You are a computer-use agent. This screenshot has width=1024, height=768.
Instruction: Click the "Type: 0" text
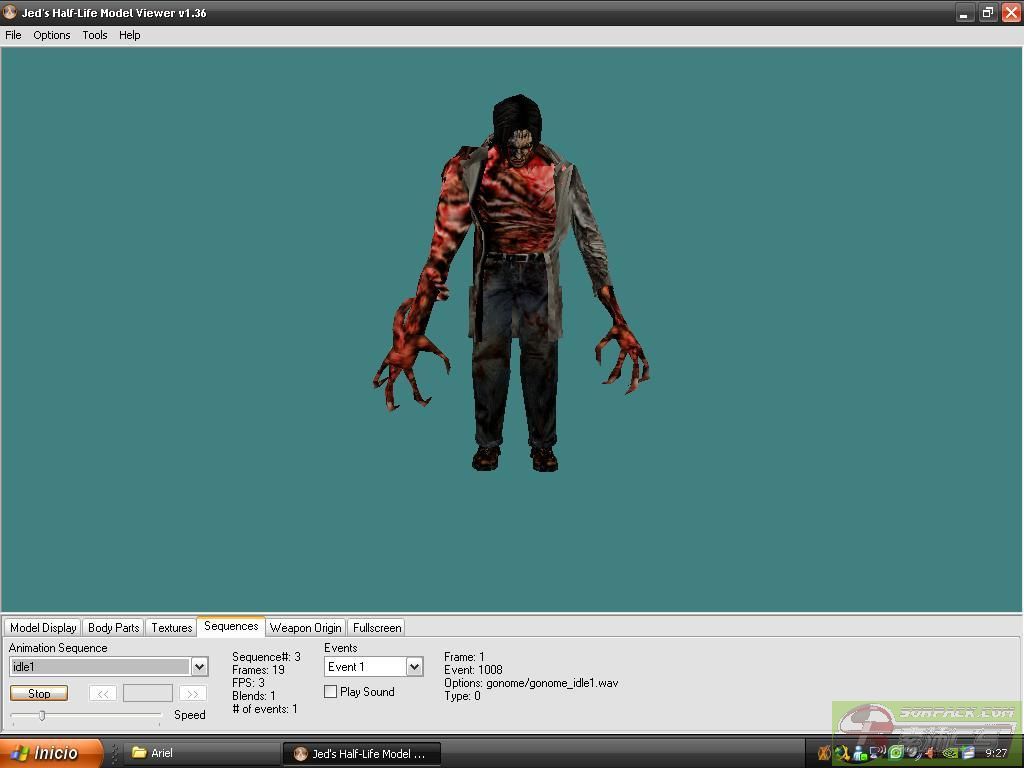pos(462,696)
